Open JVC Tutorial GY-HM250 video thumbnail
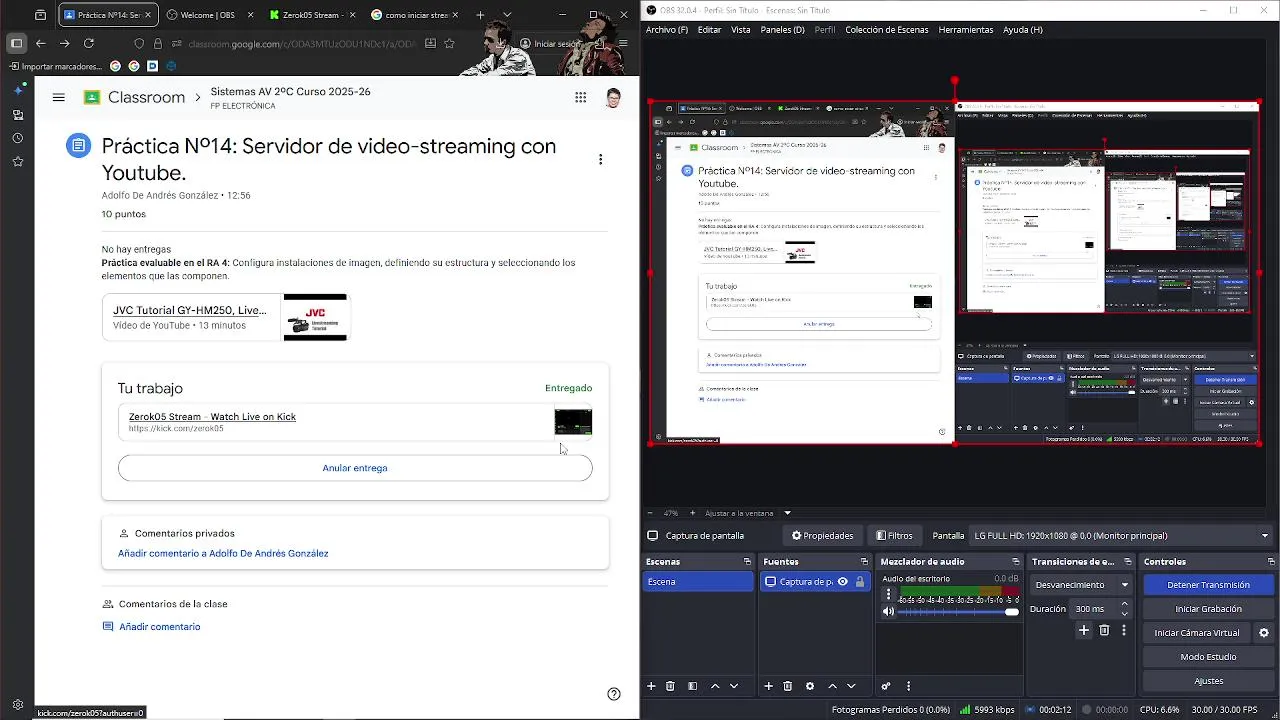1280x720 pixels. (315, 317)
